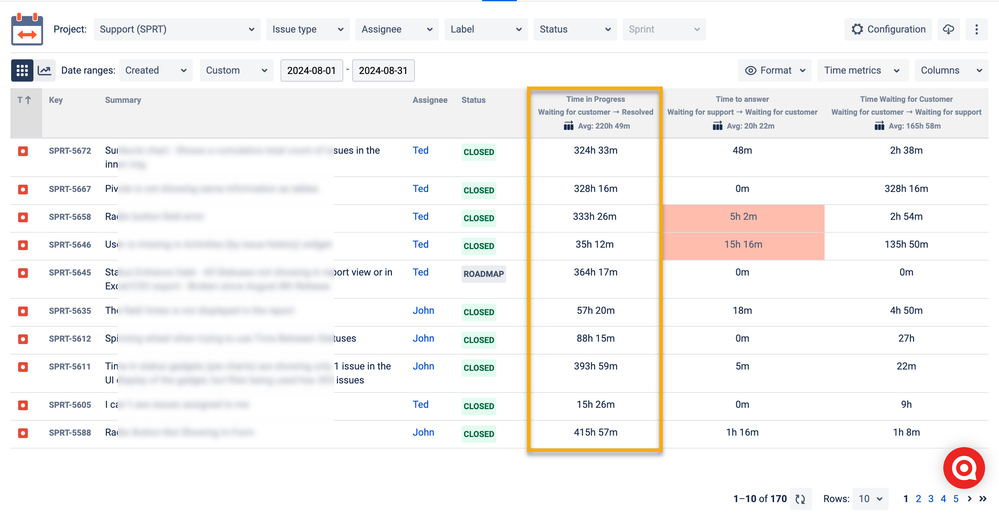
Task: Click the 415h 57m value
Action: (x=596, y=432)
